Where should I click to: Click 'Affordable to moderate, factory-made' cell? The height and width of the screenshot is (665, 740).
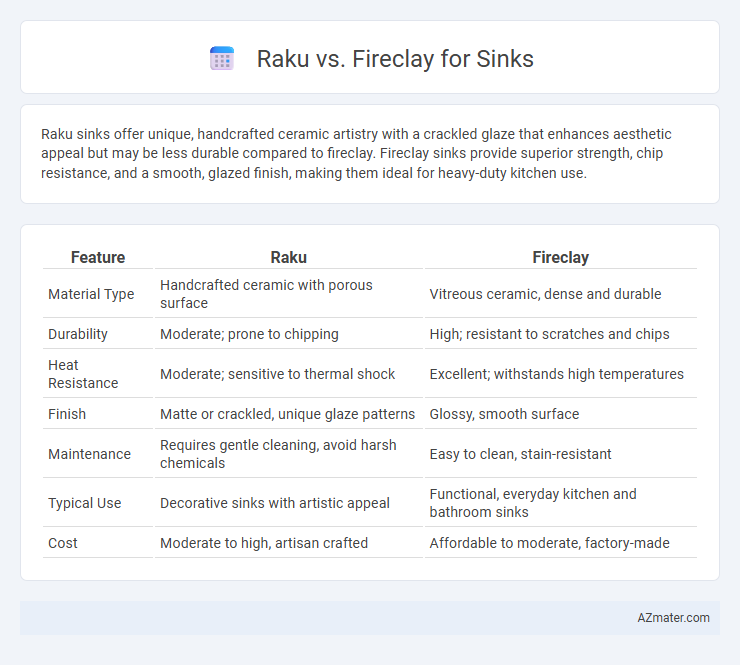tap(549, 543)
